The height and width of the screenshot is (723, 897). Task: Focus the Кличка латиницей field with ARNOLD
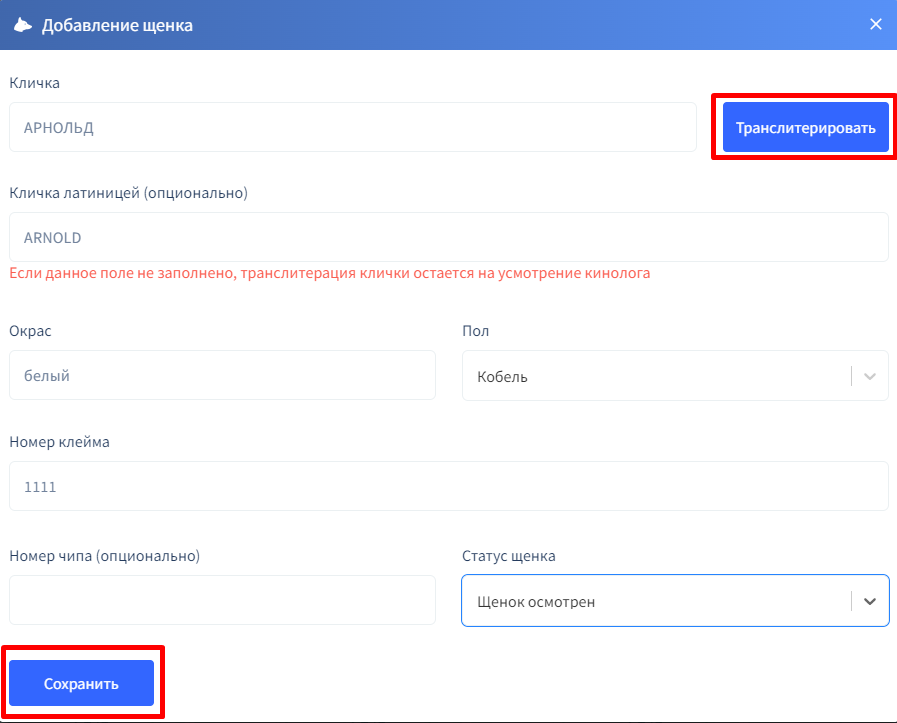coord(448,238)
